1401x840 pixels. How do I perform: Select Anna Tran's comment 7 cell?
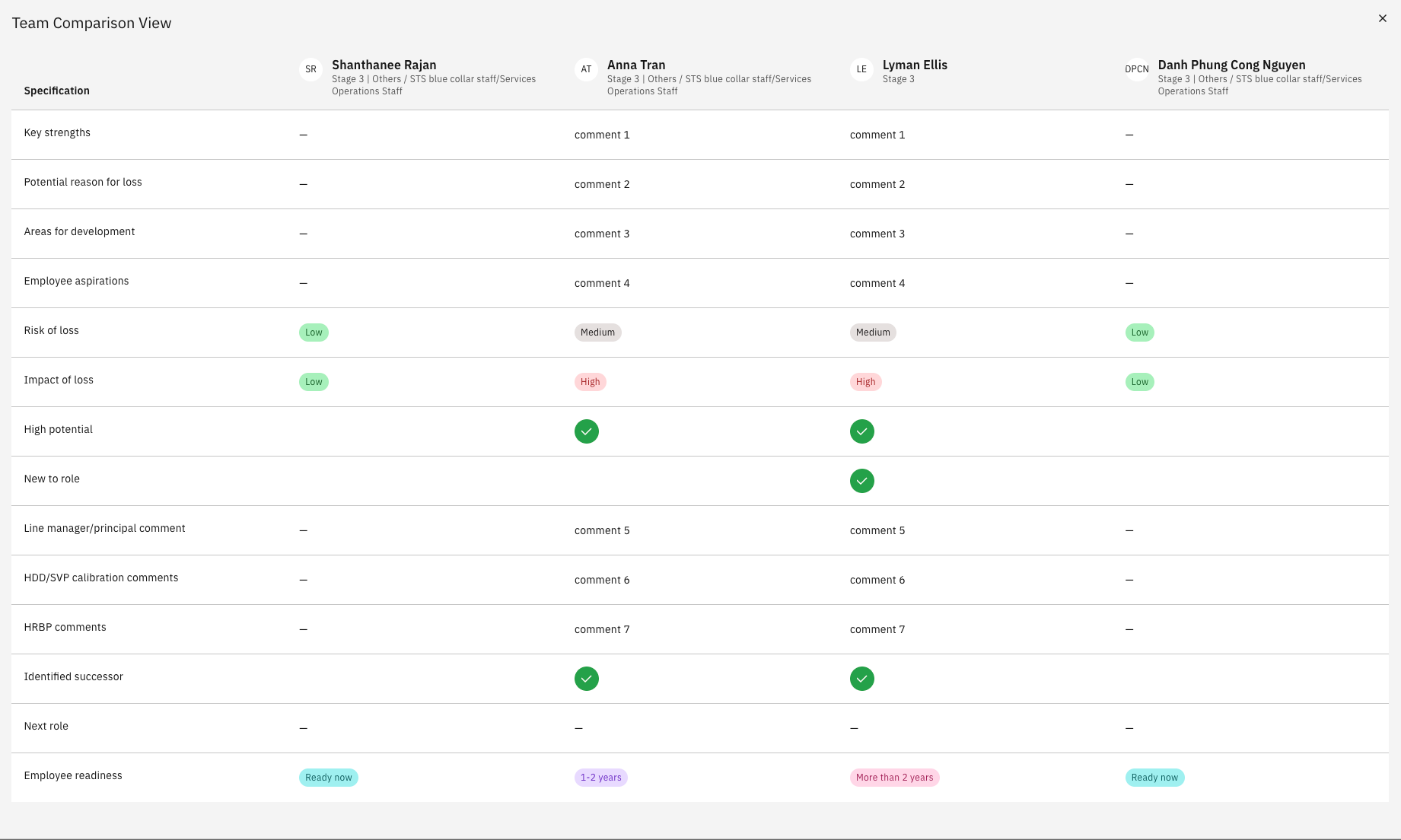[x=602, y=629]
